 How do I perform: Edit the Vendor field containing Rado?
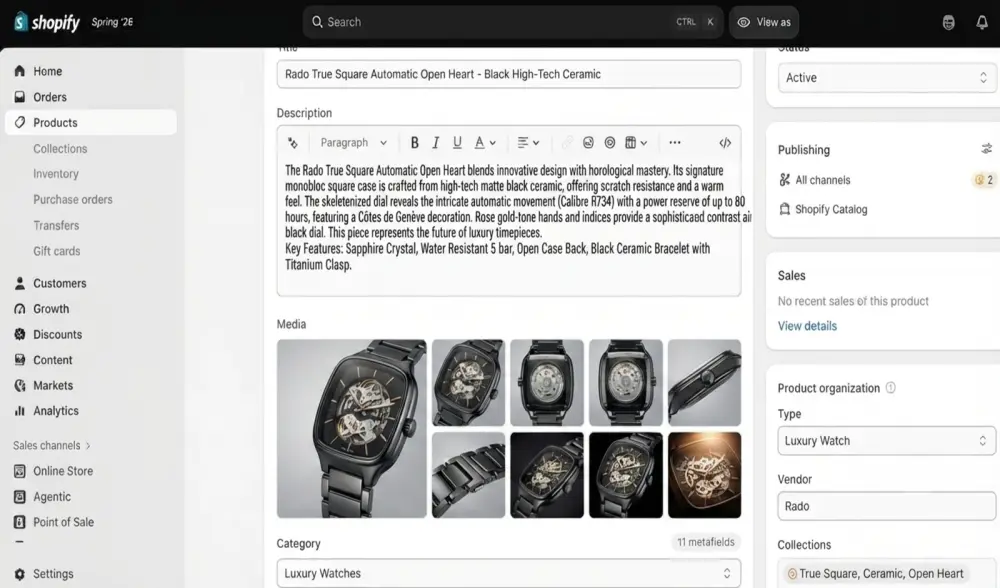(886, 506)
